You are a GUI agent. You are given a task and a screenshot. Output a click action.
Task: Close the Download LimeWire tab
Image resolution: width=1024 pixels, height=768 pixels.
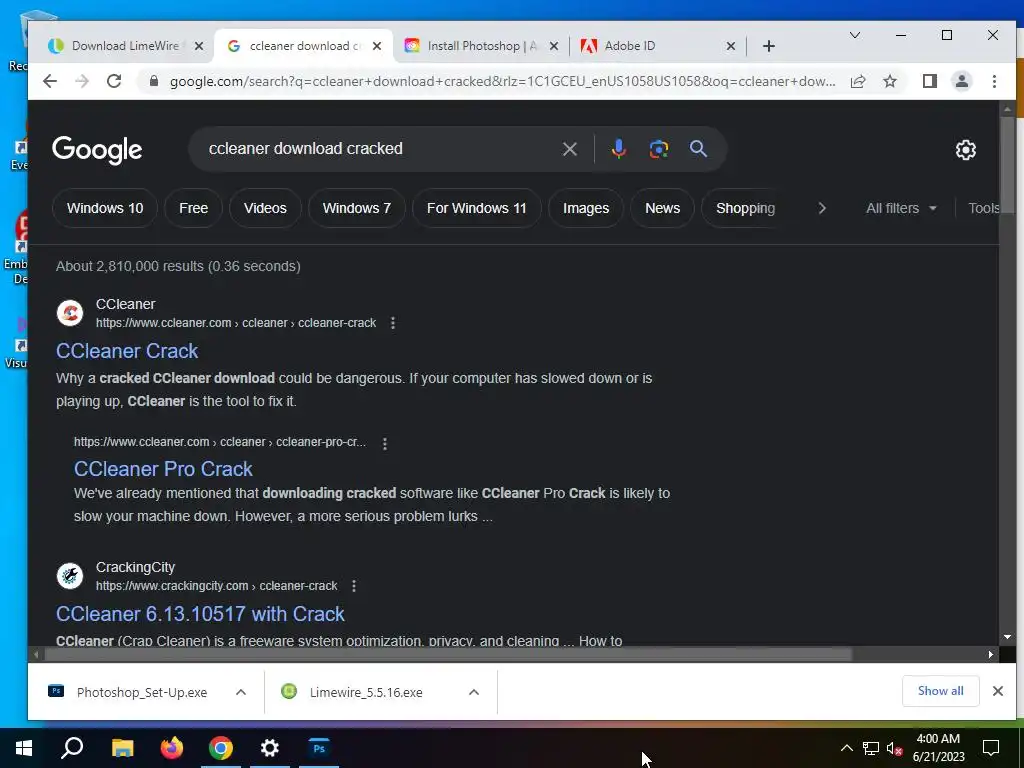click(x=199, y=46)
